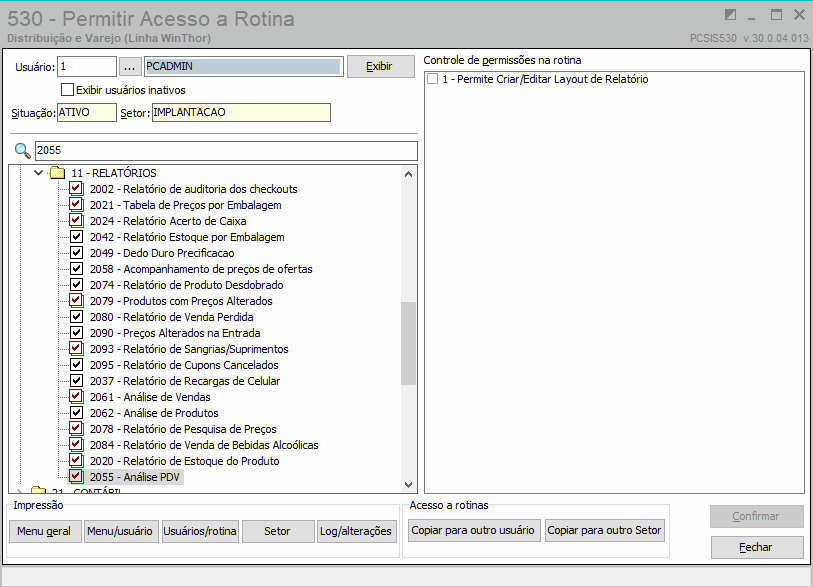Enable Permite Criar/Editar Layout de Relatório
813x587 pixels.
pos(432,79)
